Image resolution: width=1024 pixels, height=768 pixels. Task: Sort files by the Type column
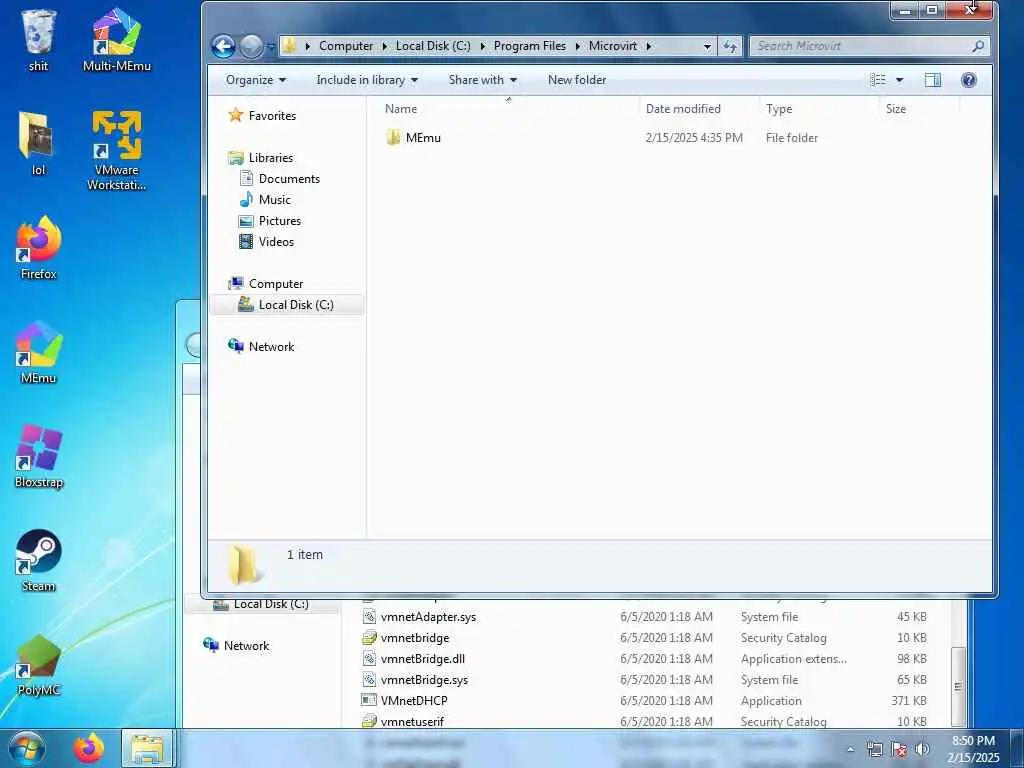[820, 109]
